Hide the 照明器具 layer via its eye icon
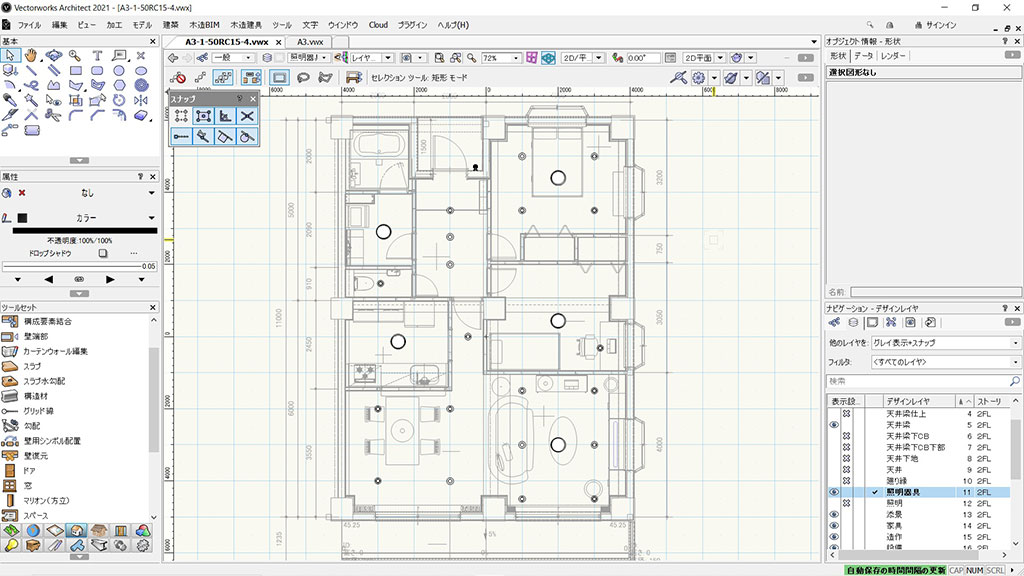The height and width of the screenshot is (576, 1024). click(833, 492)
